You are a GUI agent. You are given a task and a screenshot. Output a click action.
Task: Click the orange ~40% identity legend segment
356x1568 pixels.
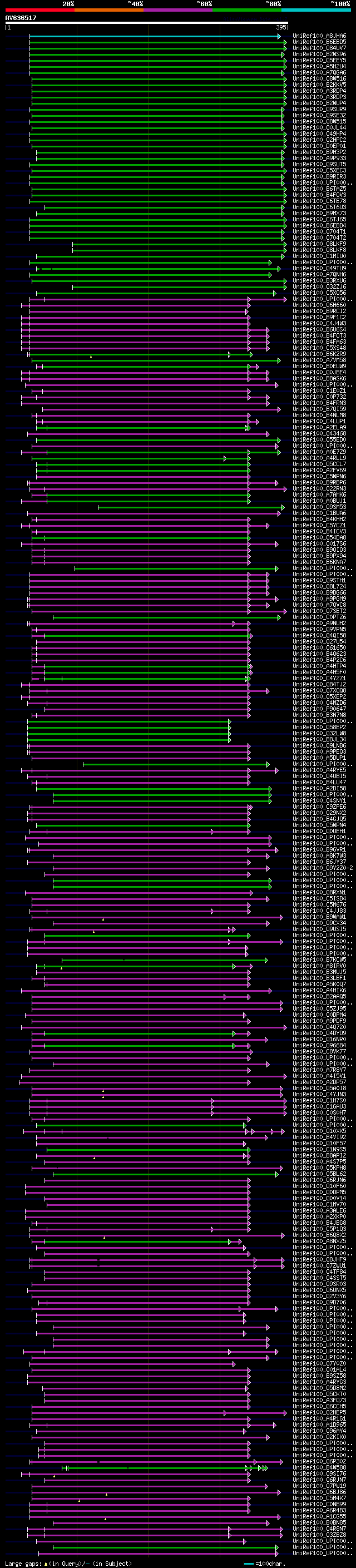click(109, 10)
